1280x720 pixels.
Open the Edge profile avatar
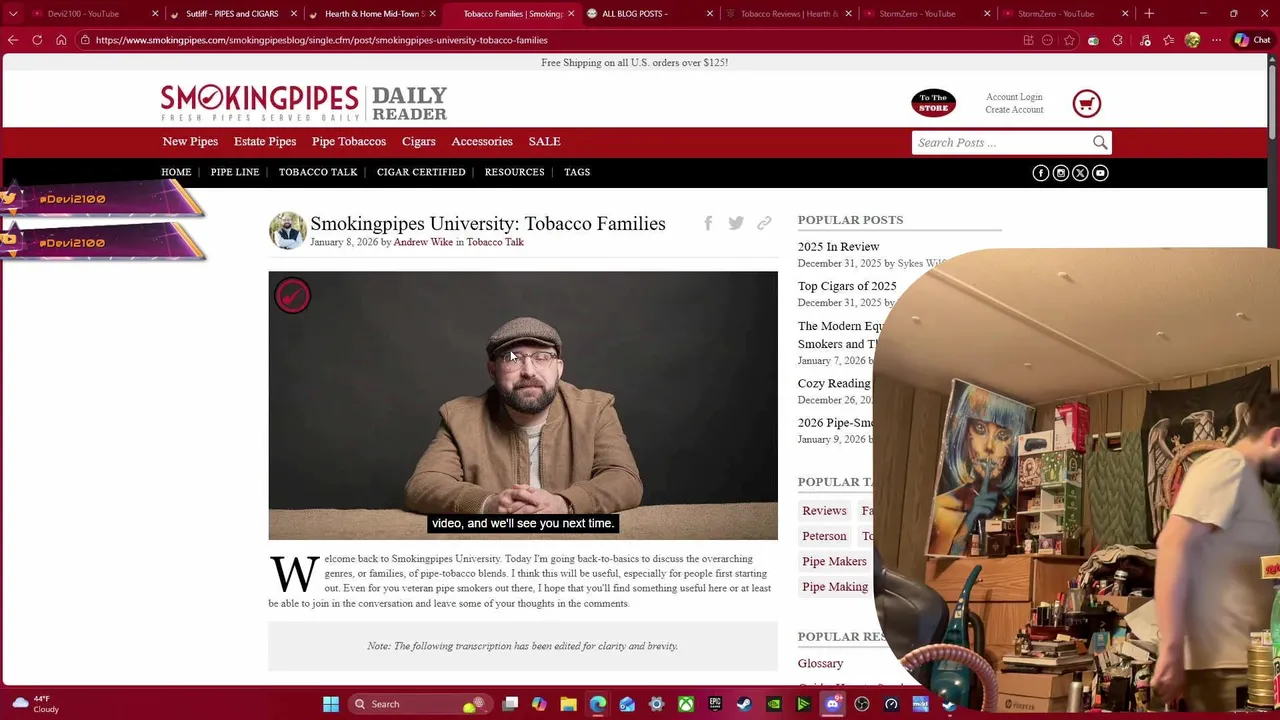coord(1192,40)
